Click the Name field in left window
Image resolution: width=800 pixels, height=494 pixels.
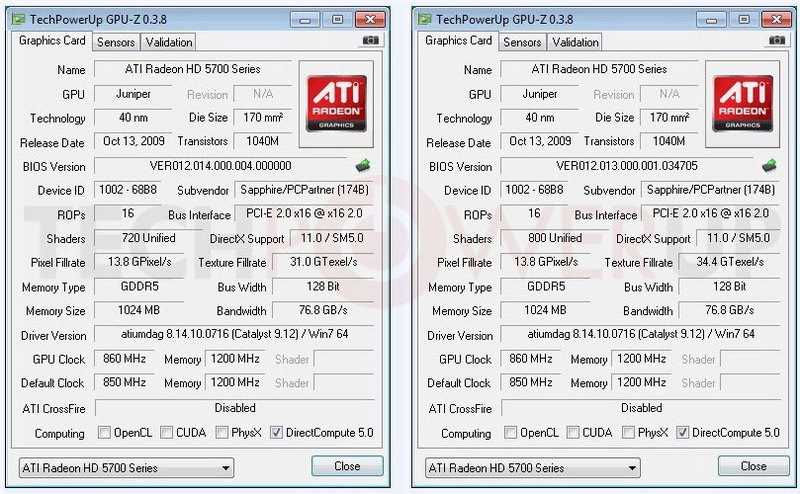click(193, 69)
